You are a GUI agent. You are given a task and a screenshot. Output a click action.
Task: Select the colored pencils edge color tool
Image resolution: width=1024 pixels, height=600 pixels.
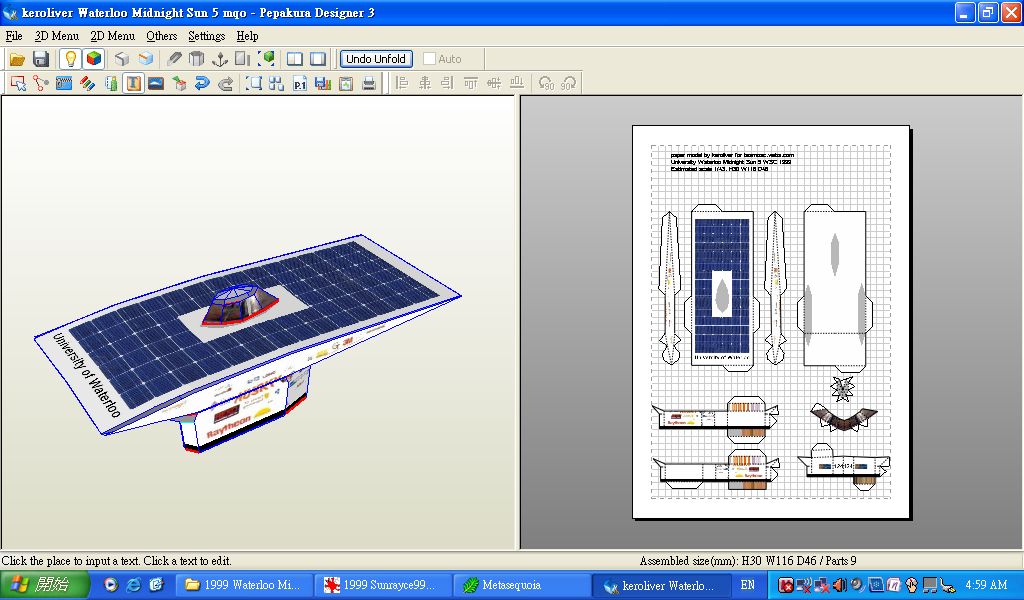(87, 84)
